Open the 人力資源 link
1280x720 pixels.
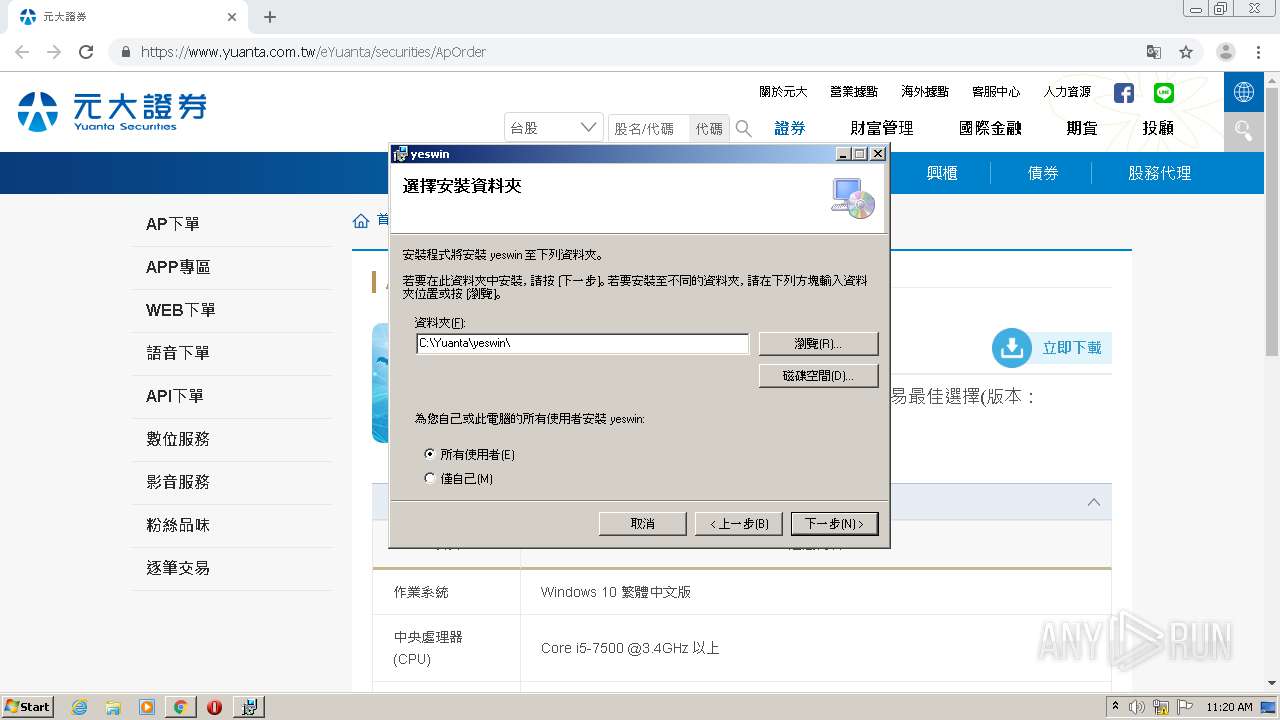point(1067,92)
